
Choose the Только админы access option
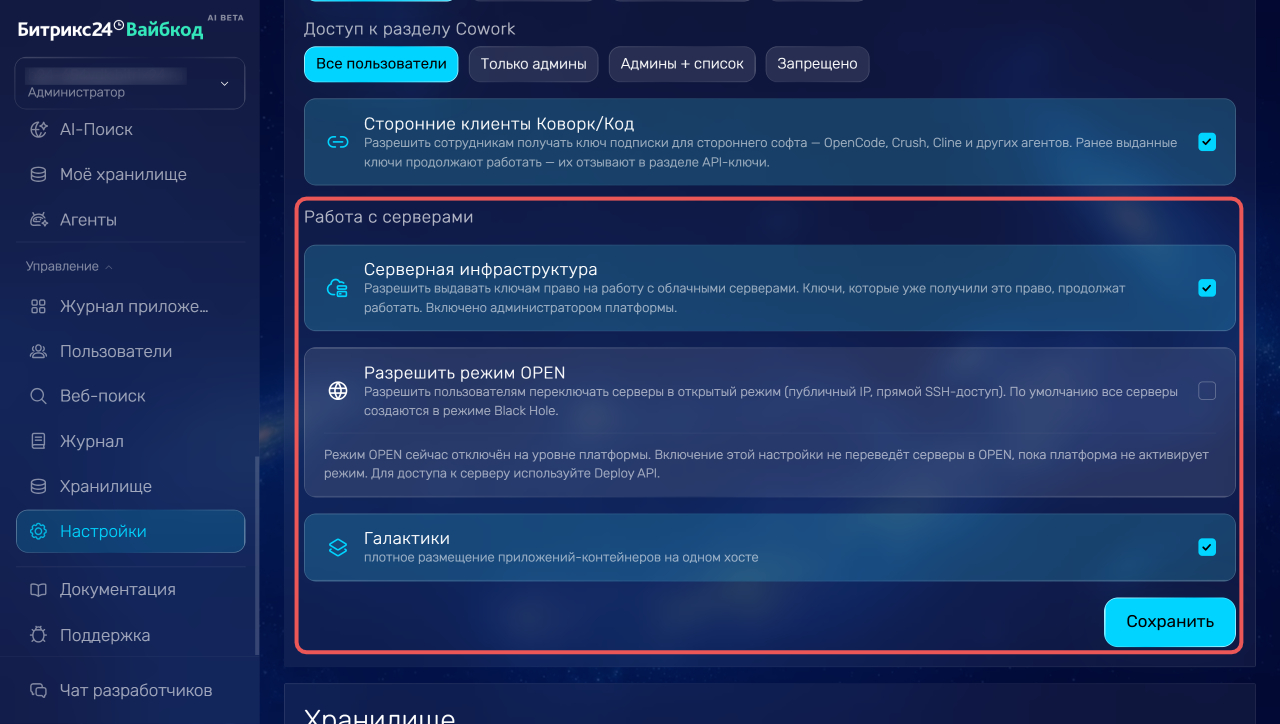coord(533,64)
